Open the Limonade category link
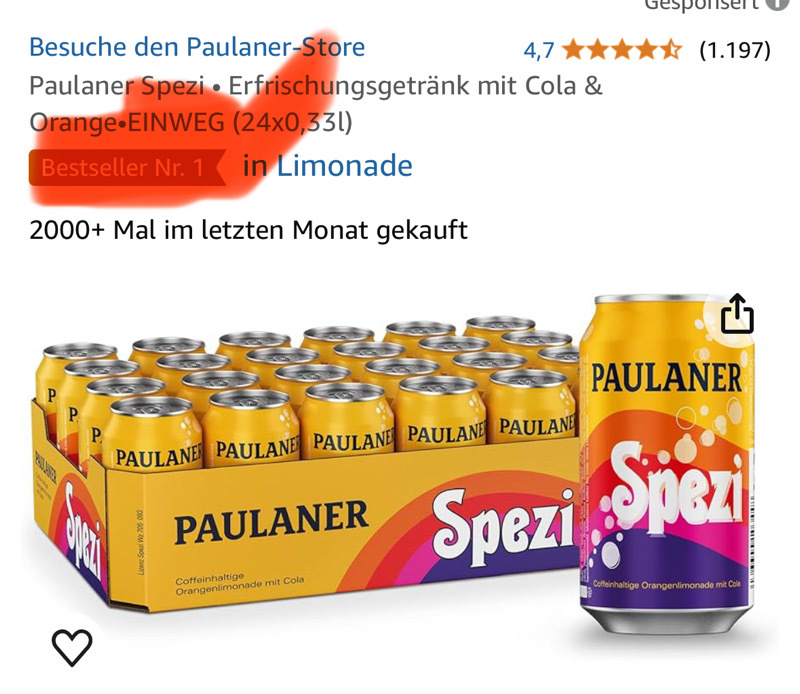This screenshot has width=800, height=694. pos(344,166)
